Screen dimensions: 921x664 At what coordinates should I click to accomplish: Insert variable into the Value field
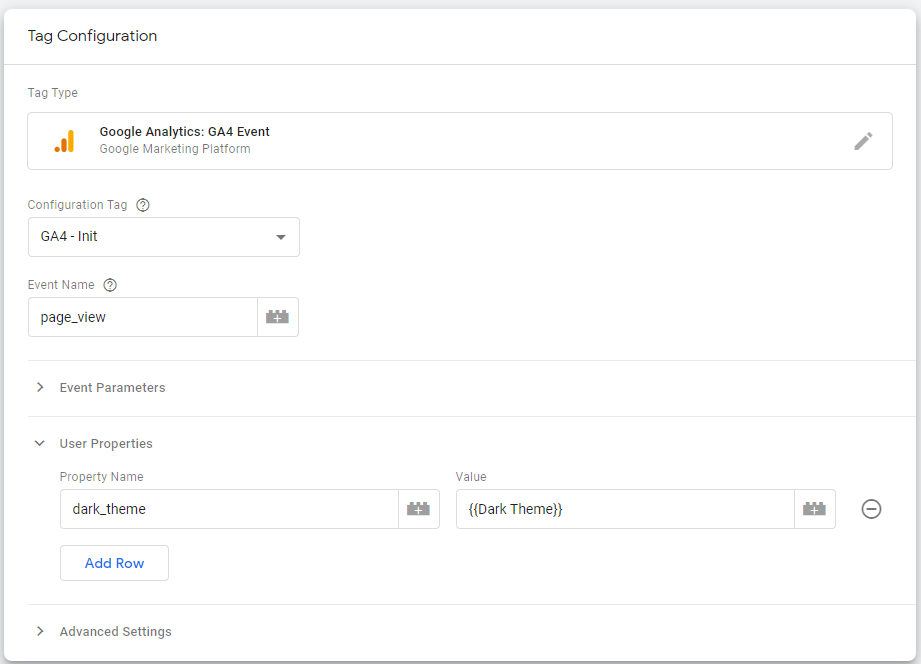[814, 509]
